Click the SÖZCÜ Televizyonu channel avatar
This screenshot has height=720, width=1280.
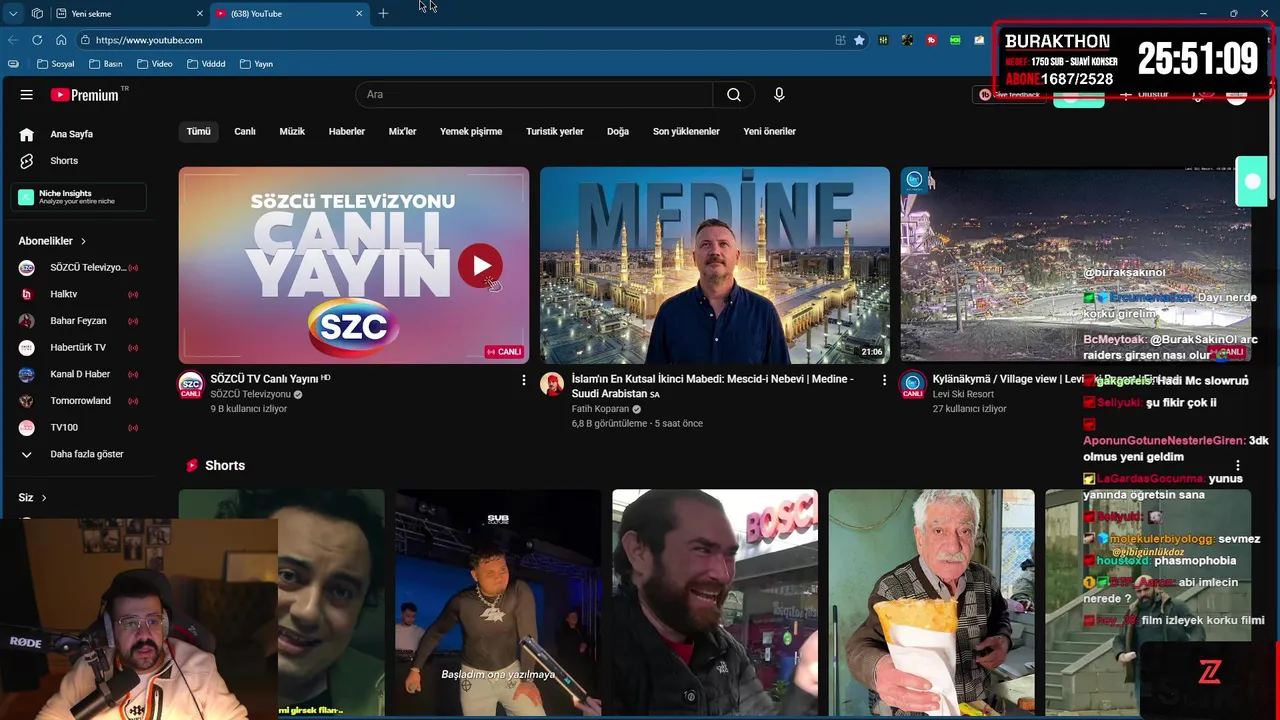point(190,384)
